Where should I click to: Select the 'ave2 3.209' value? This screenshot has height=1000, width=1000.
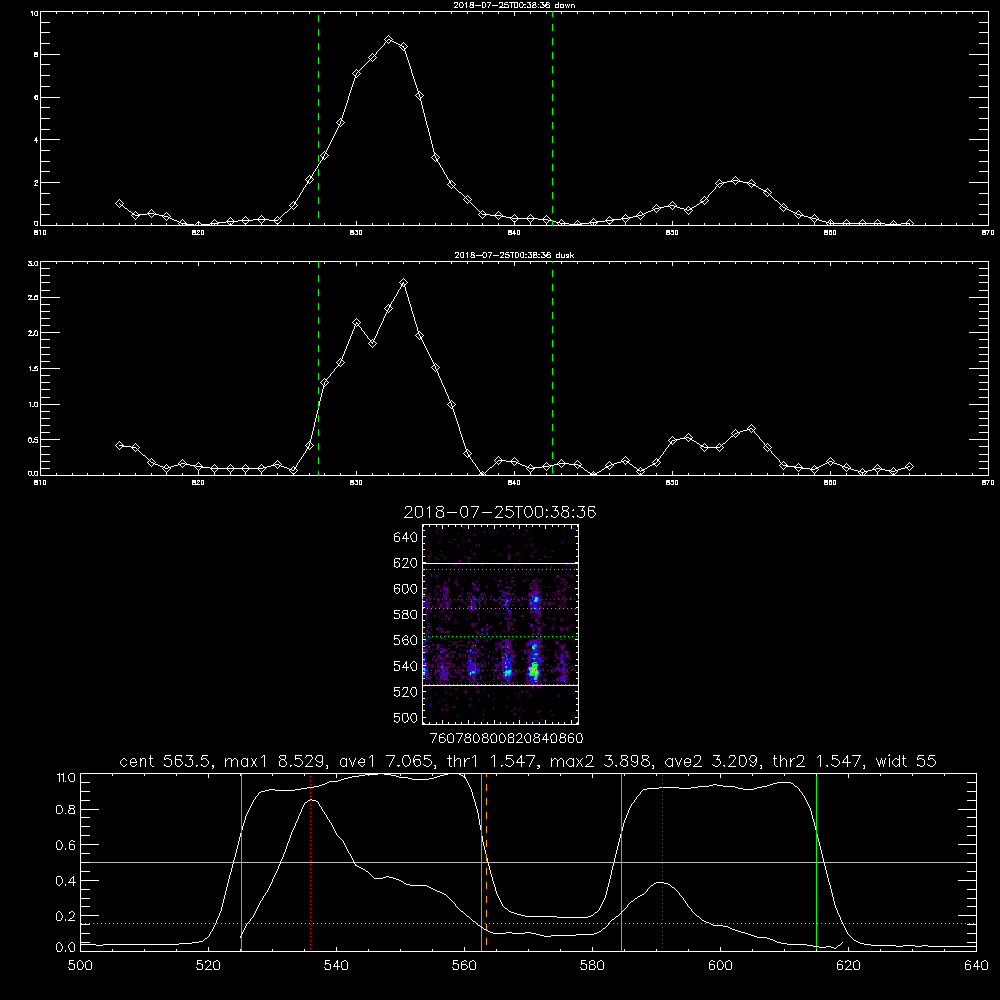711,761
